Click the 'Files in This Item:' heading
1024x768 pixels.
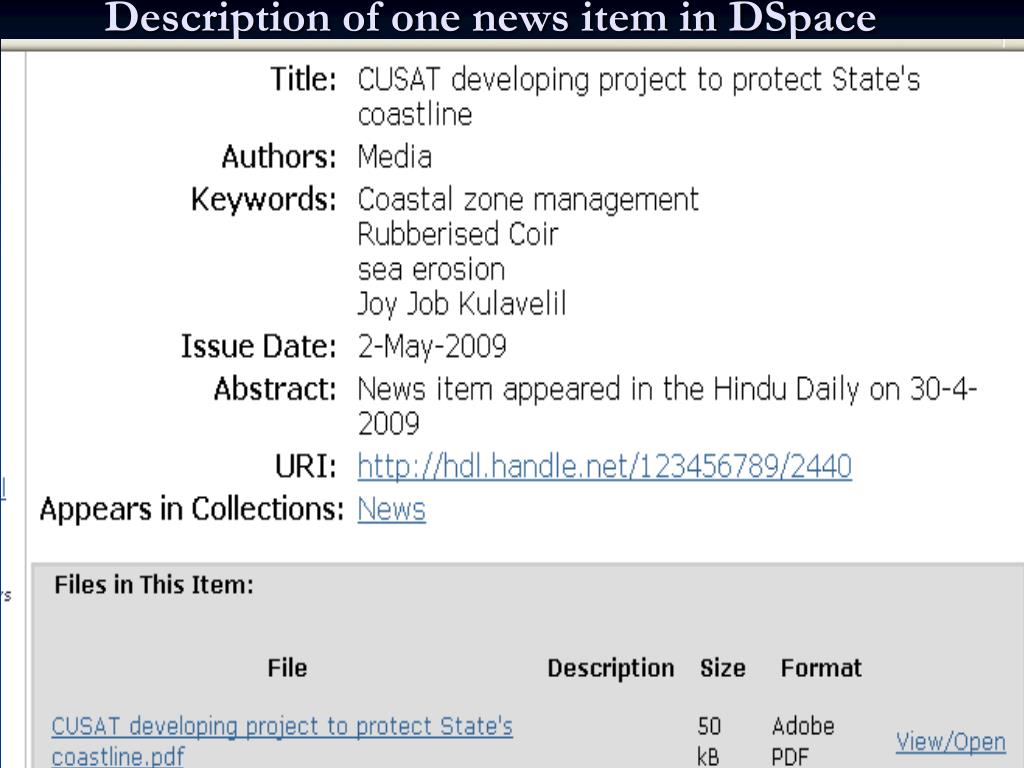153,584
